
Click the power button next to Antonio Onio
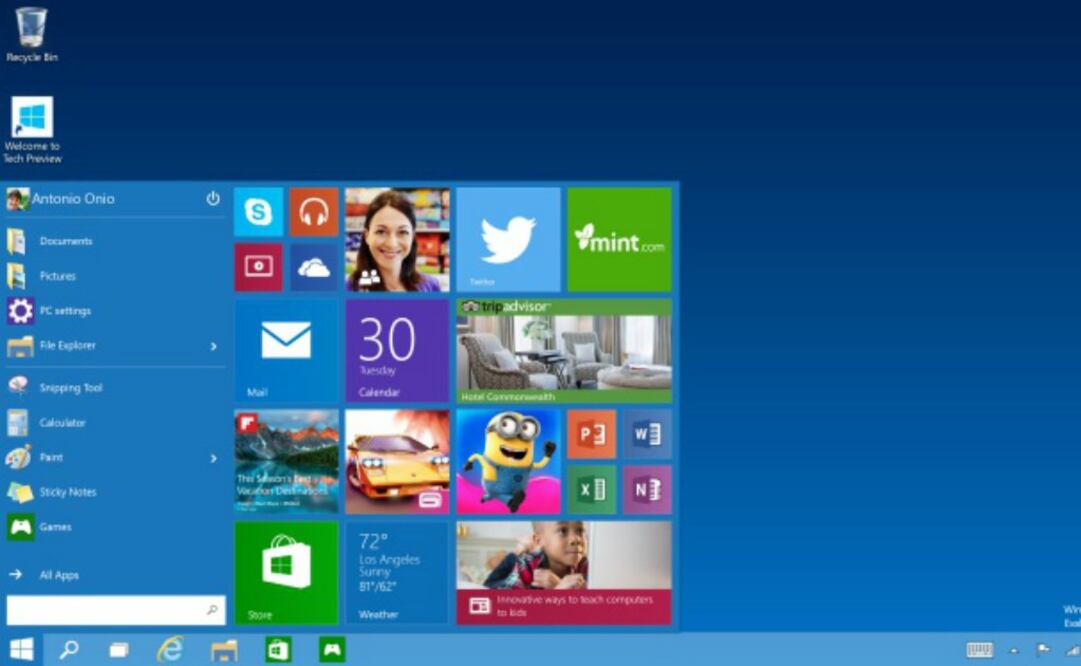211,199
